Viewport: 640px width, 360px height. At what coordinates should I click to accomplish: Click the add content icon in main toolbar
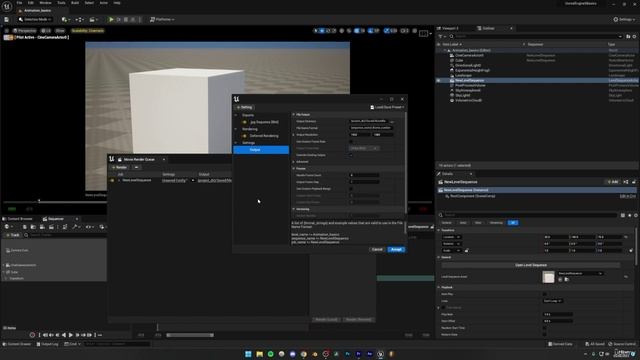pos(64,20)
